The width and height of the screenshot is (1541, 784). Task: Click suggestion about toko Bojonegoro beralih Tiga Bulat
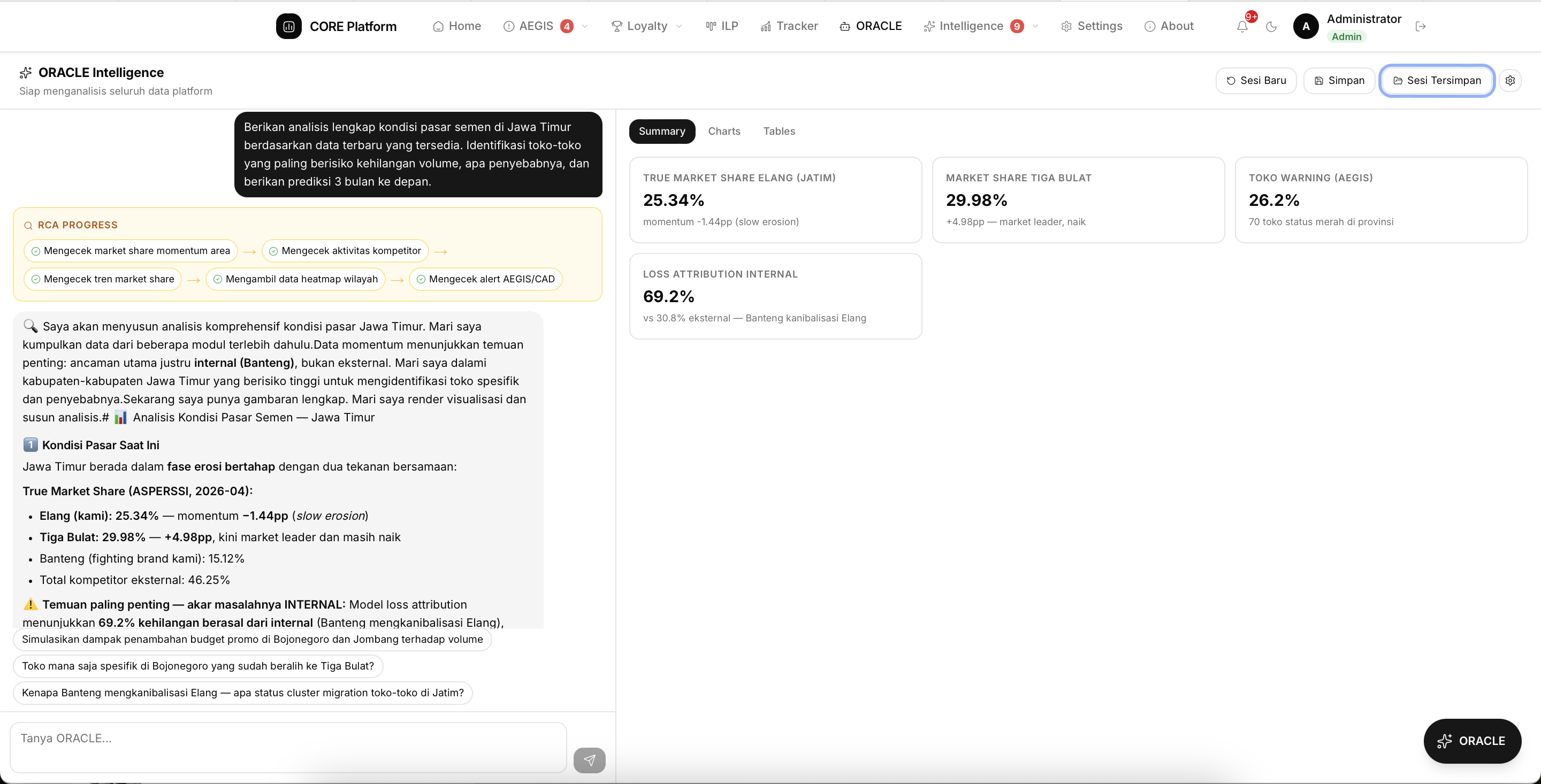[197, 666]
